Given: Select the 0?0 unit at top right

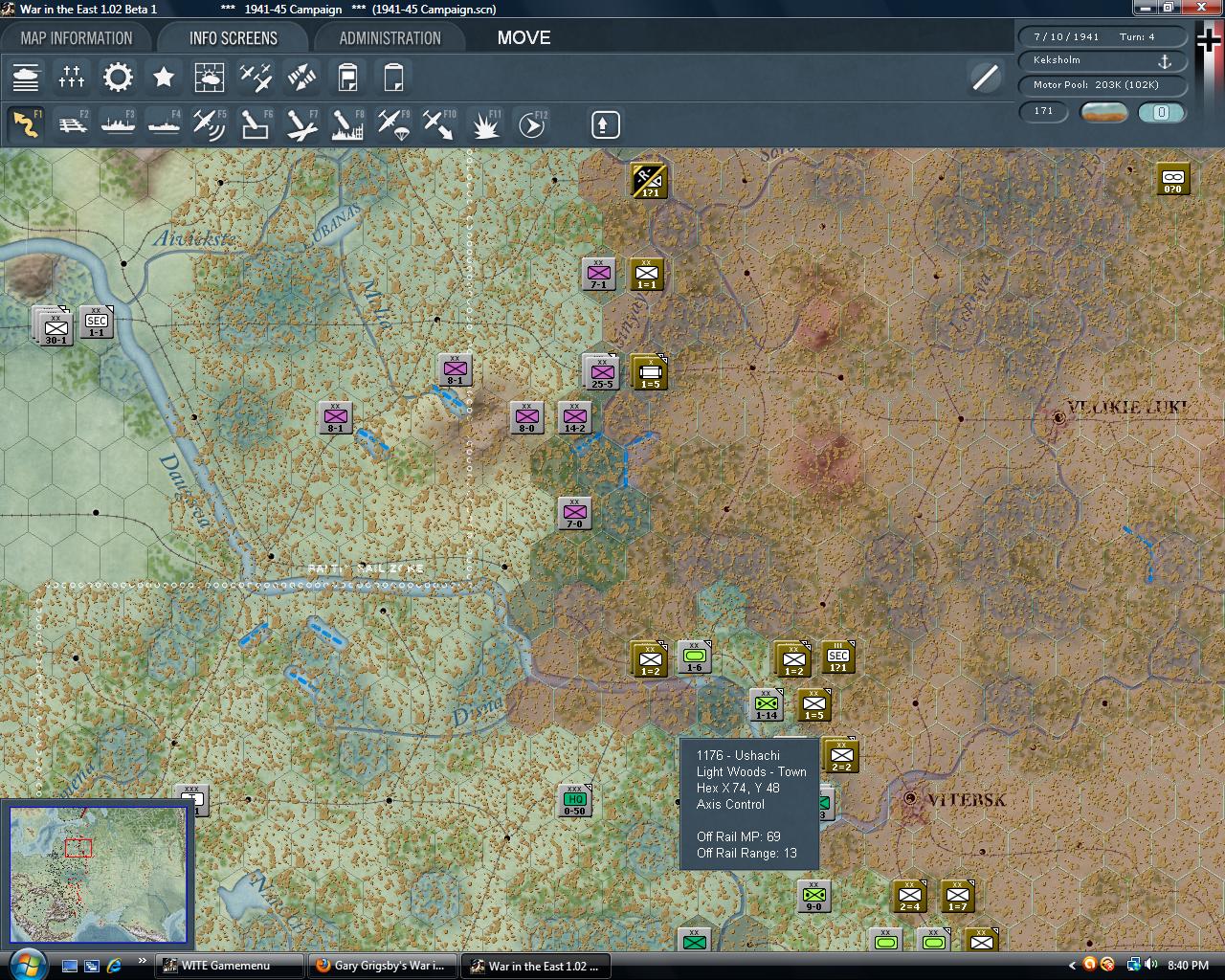Looking at the screenshot, I should coord(1173,179).
